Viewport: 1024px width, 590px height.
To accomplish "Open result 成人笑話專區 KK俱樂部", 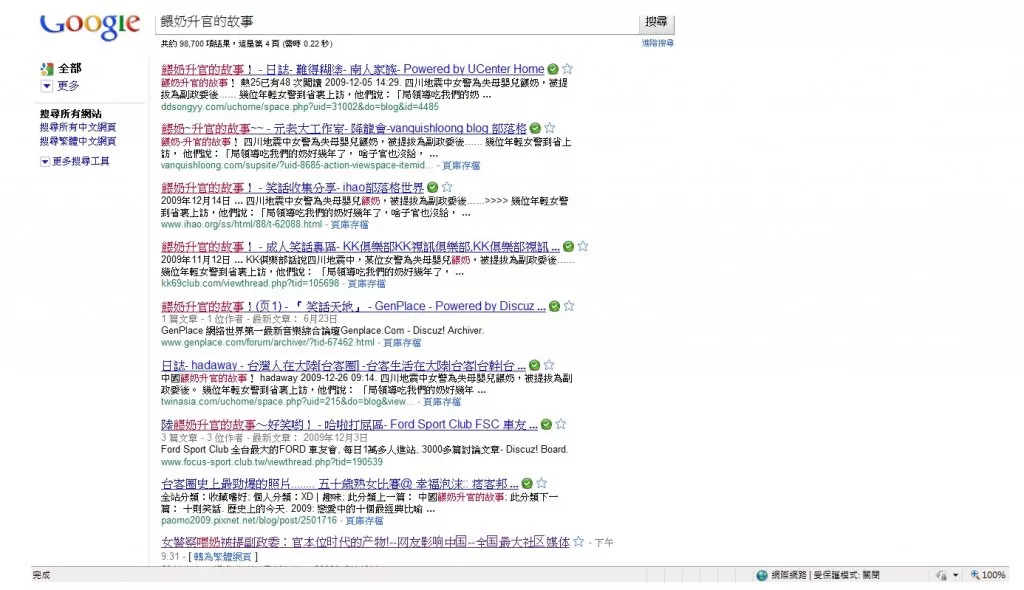I will [x=360, y=247].
